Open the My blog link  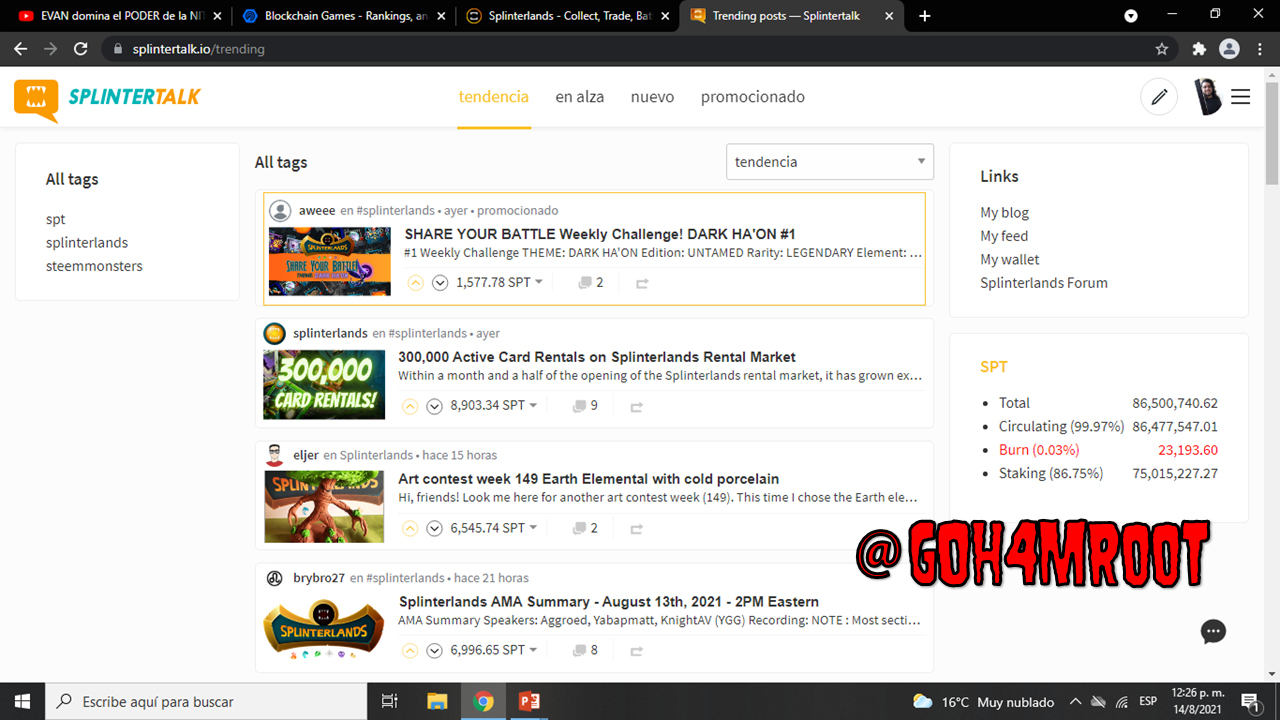tap(1004, 213)
